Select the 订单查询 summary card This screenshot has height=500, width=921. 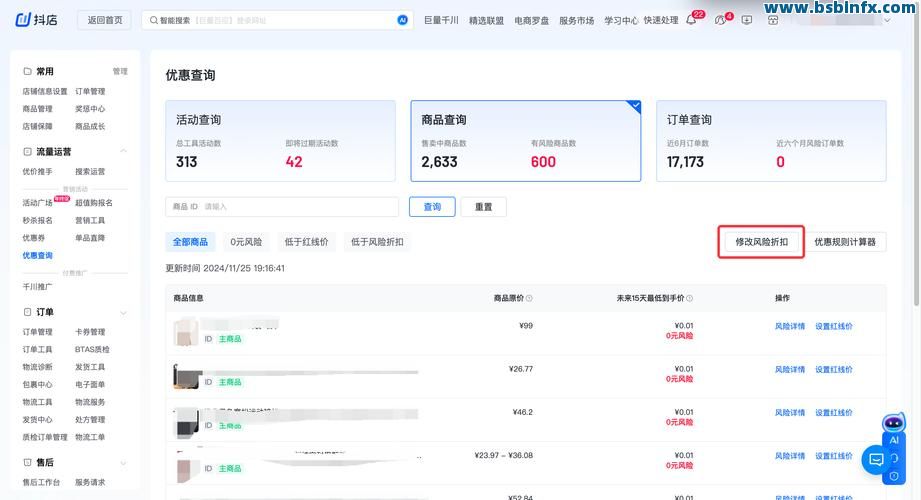[770, 141]
